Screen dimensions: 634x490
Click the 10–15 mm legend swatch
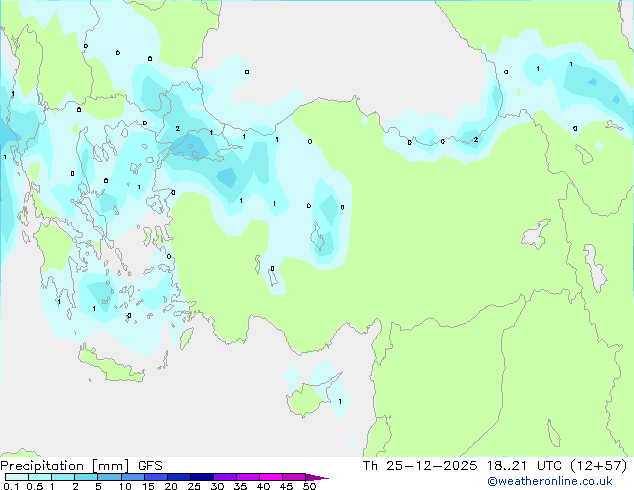tap(133, 477)
